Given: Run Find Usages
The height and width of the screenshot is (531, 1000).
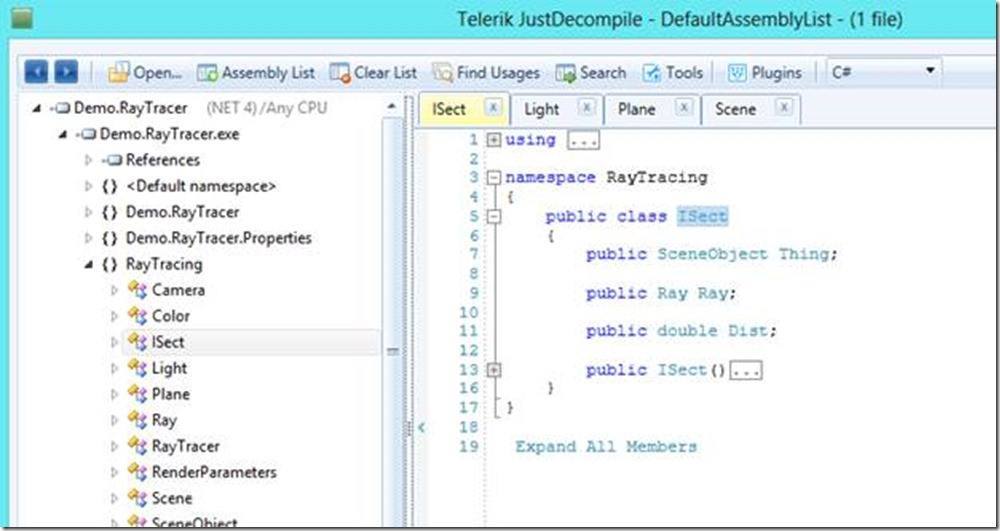Looking at the screenshot, I should [486, 73].
